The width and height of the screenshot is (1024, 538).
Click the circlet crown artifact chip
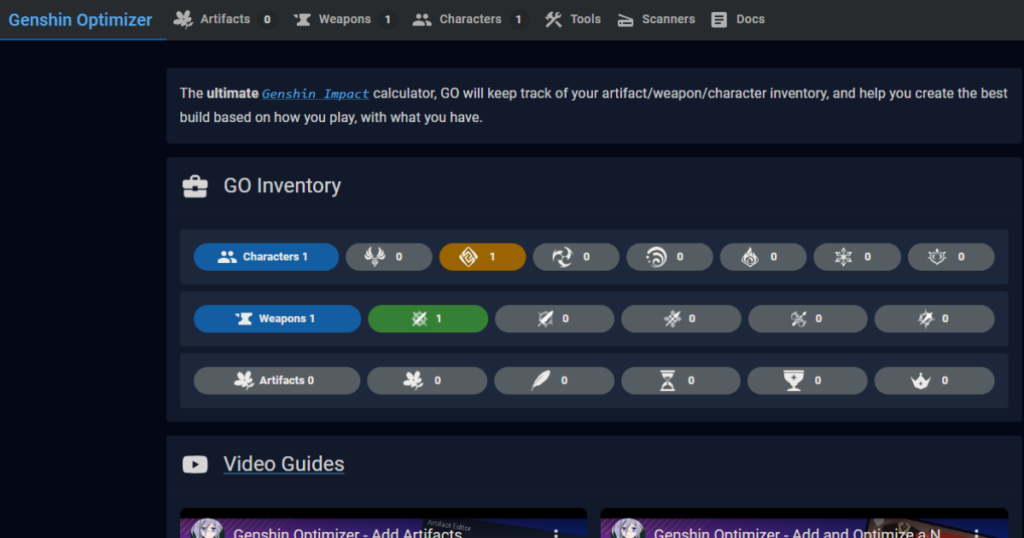tap(933, 381)
